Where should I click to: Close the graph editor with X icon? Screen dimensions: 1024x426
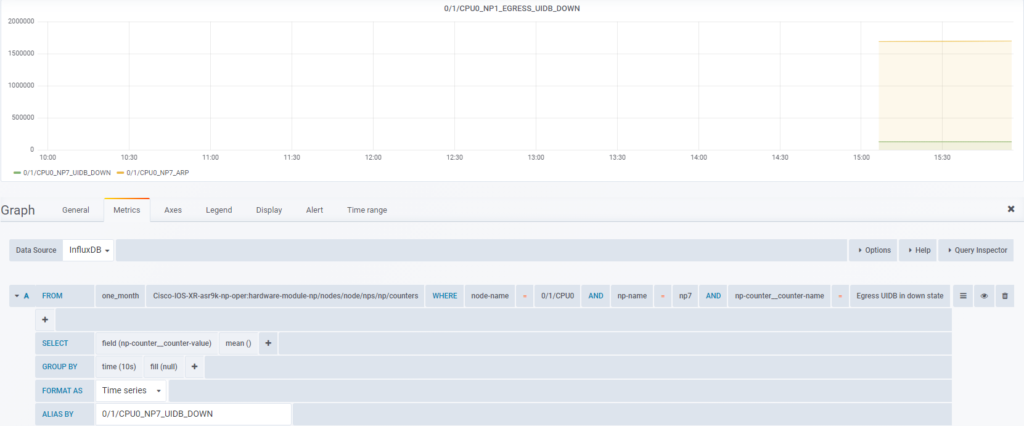[1010, 209]
